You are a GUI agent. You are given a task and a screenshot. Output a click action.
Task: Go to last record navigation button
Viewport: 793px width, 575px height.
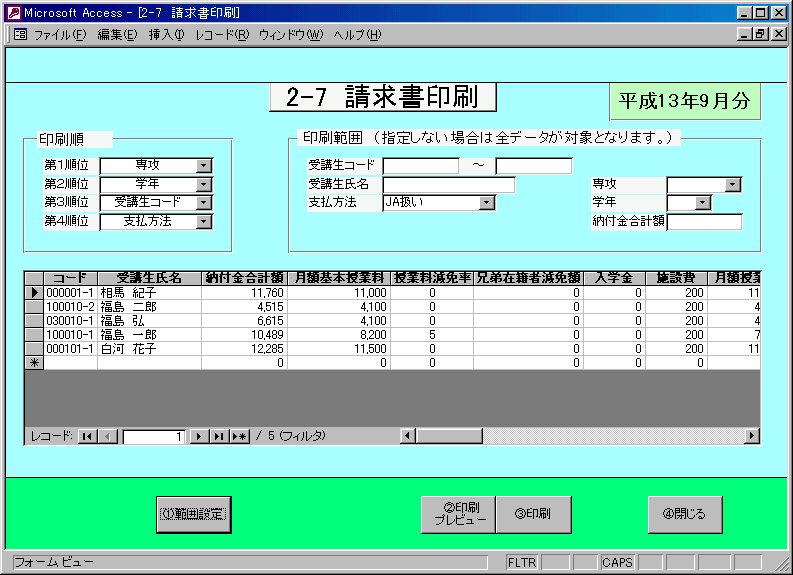(x=219, y=436)
